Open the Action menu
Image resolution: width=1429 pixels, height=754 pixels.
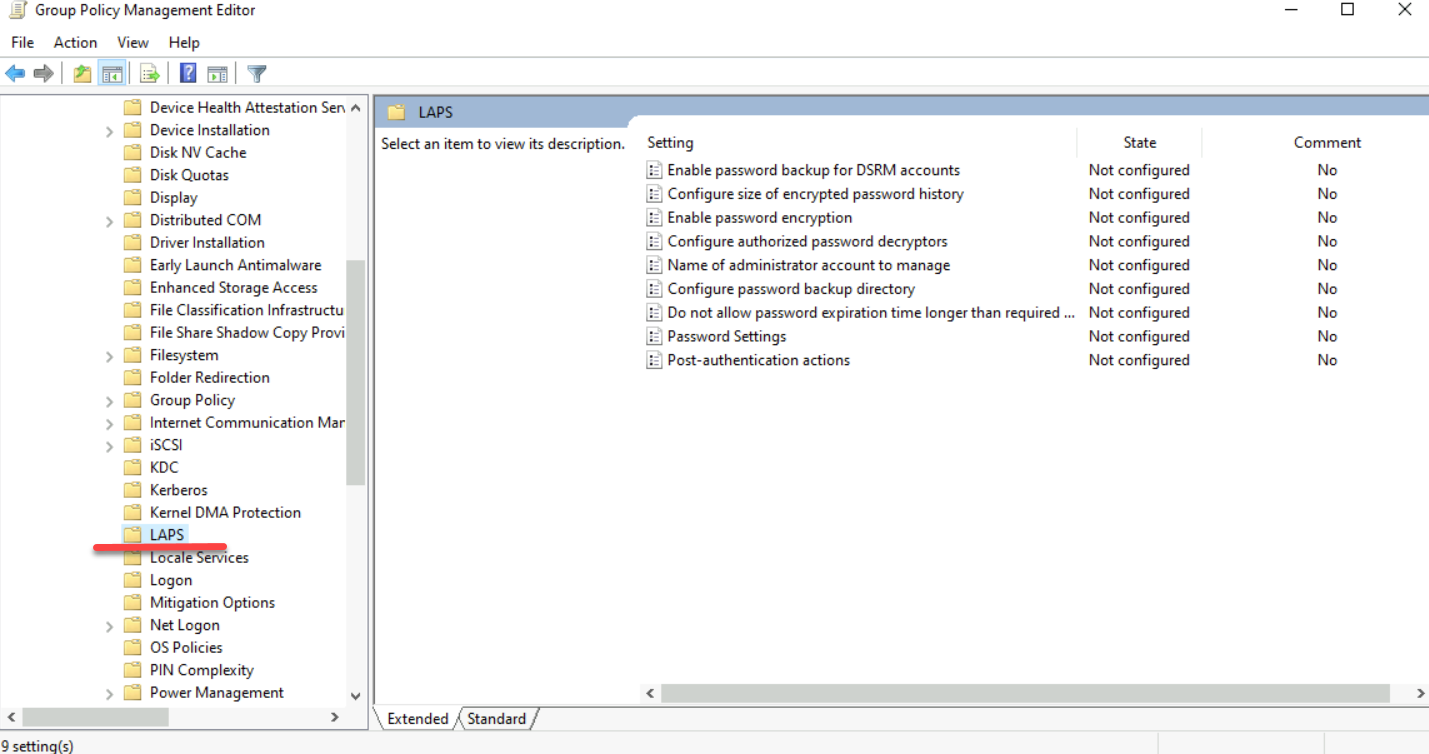click(75, 42)
